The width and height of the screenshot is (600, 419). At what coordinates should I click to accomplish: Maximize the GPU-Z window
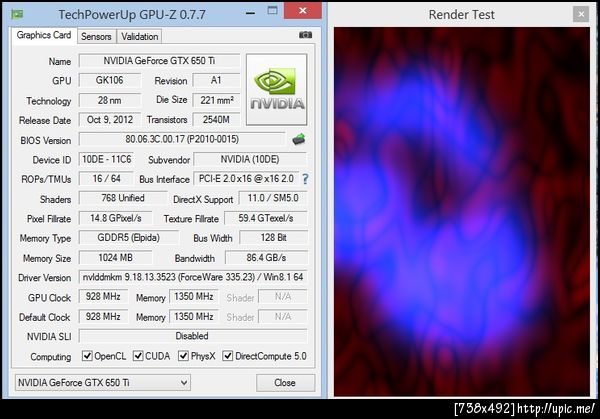(x=272, y=11)
